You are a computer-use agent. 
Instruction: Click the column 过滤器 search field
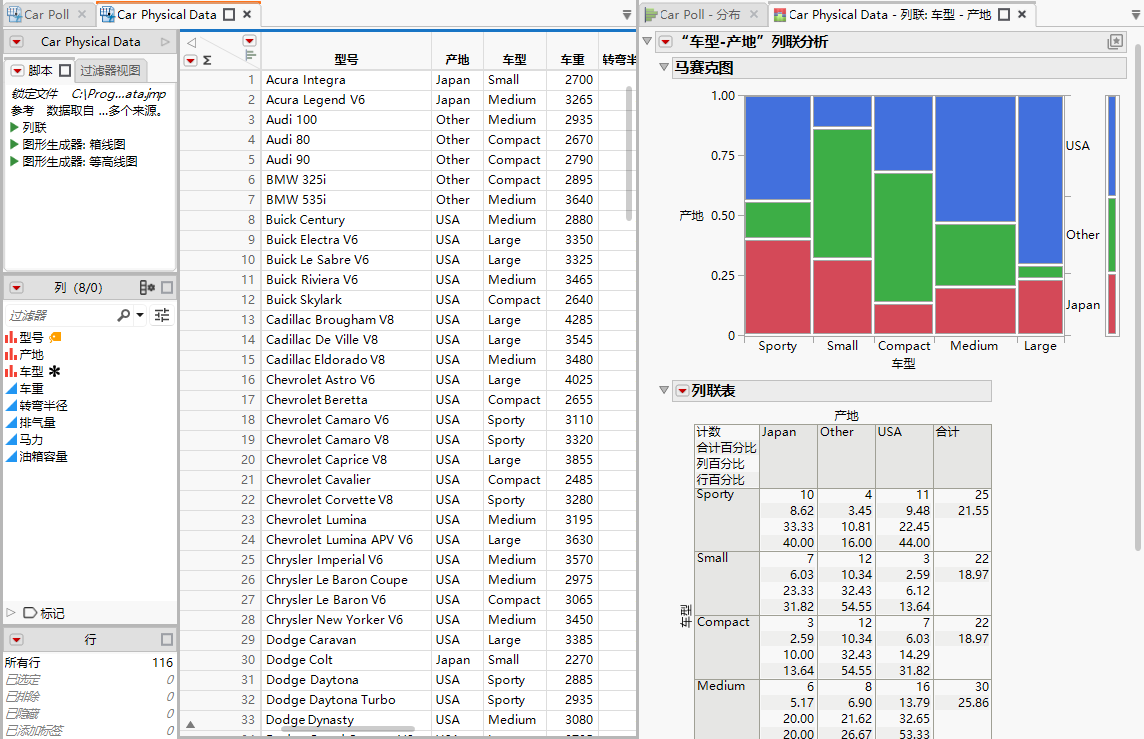point(61,315)
